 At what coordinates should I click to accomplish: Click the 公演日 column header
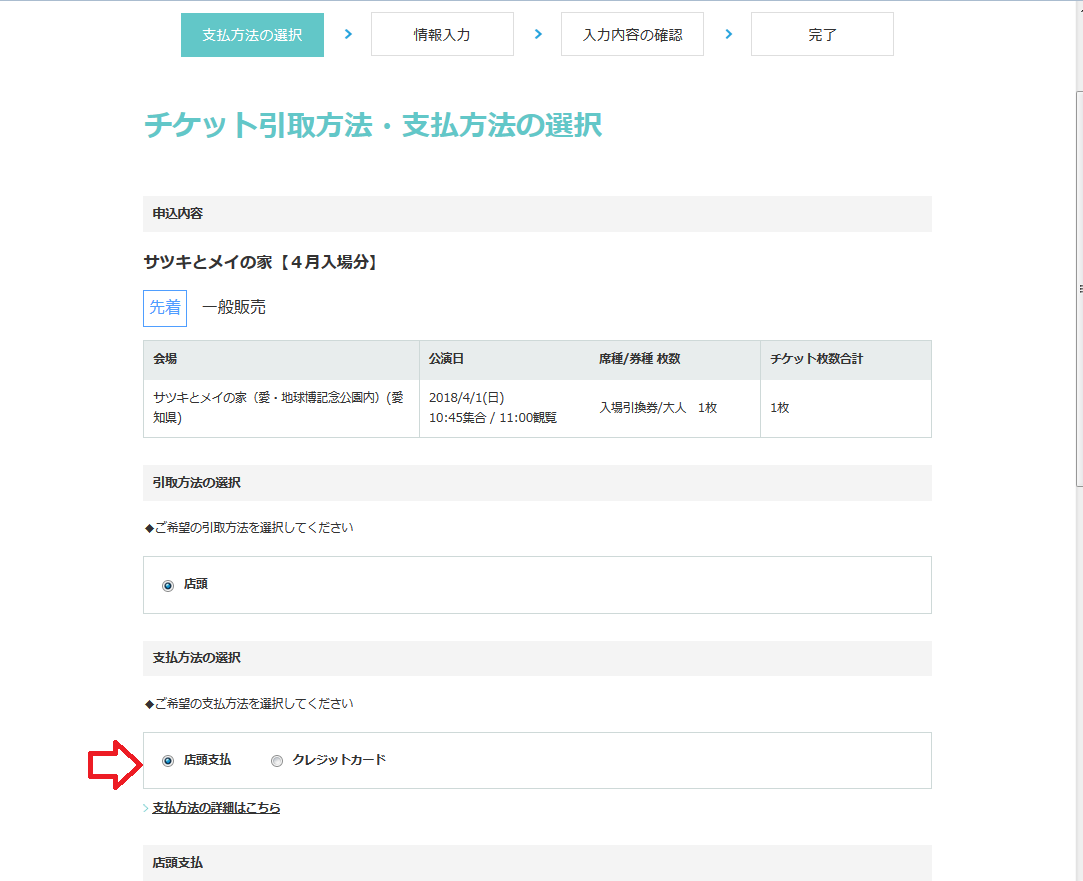[x=446, y=359]
